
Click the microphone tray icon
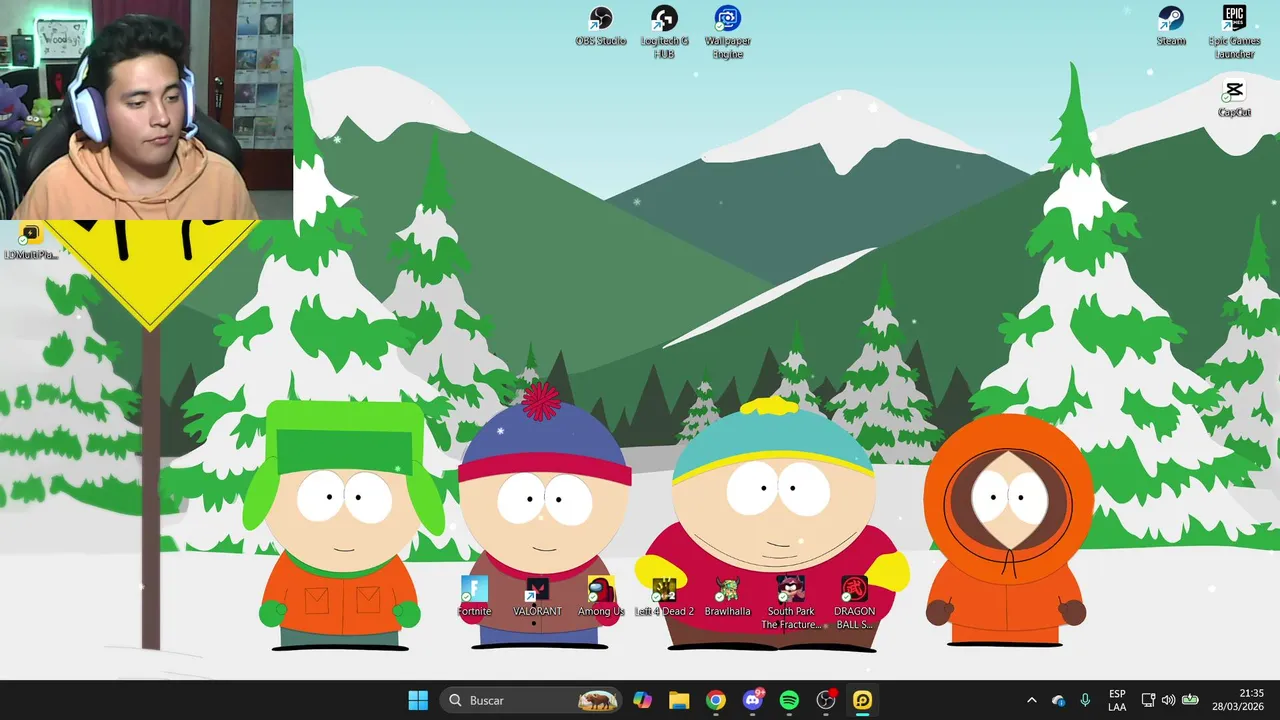1085,700
